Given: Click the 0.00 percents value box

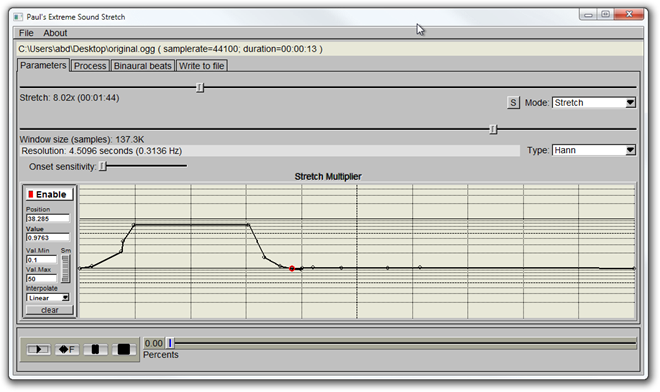Looking at the screenshot, I should tap(153, 343).
